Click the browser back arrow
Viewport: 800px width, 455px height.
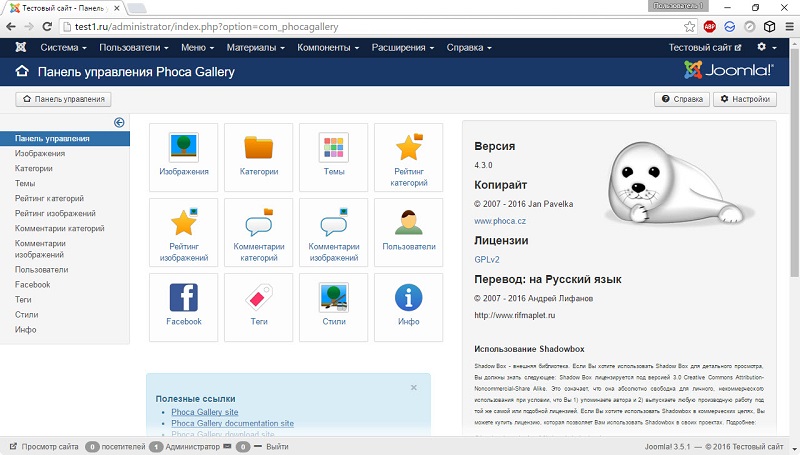click(11, 27)
